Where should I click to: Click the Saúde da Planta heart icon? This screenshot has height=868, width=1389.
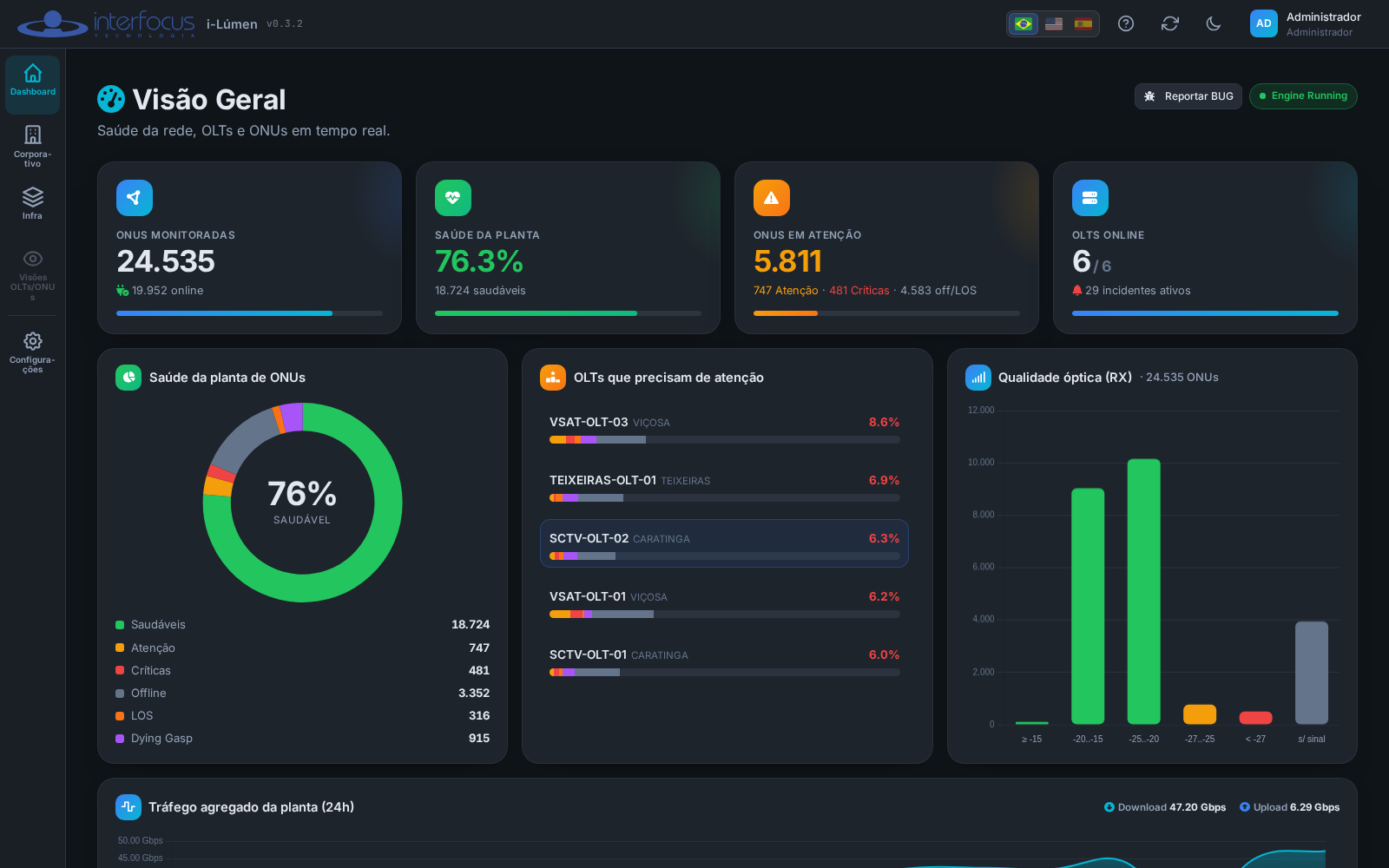click(x=453, y=198)
